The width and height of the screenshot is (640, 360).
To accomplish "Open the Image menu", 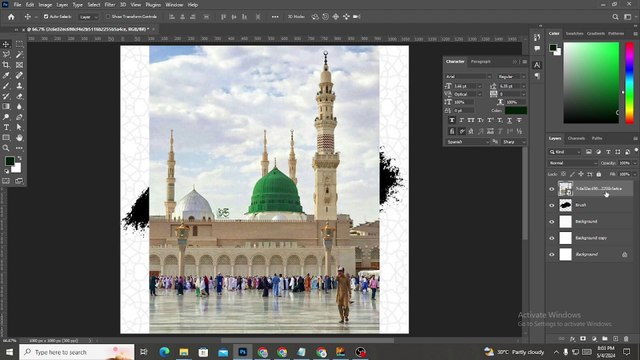I will tap(45, 5).
